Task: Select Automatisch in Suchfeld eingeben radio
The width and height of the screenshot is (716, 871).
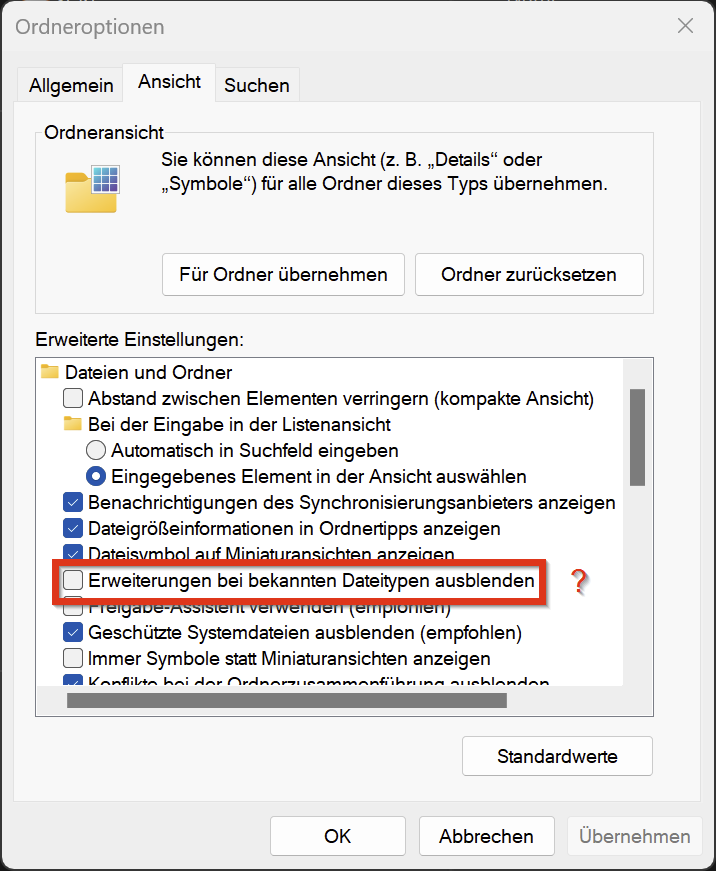Action: point(96,450)
